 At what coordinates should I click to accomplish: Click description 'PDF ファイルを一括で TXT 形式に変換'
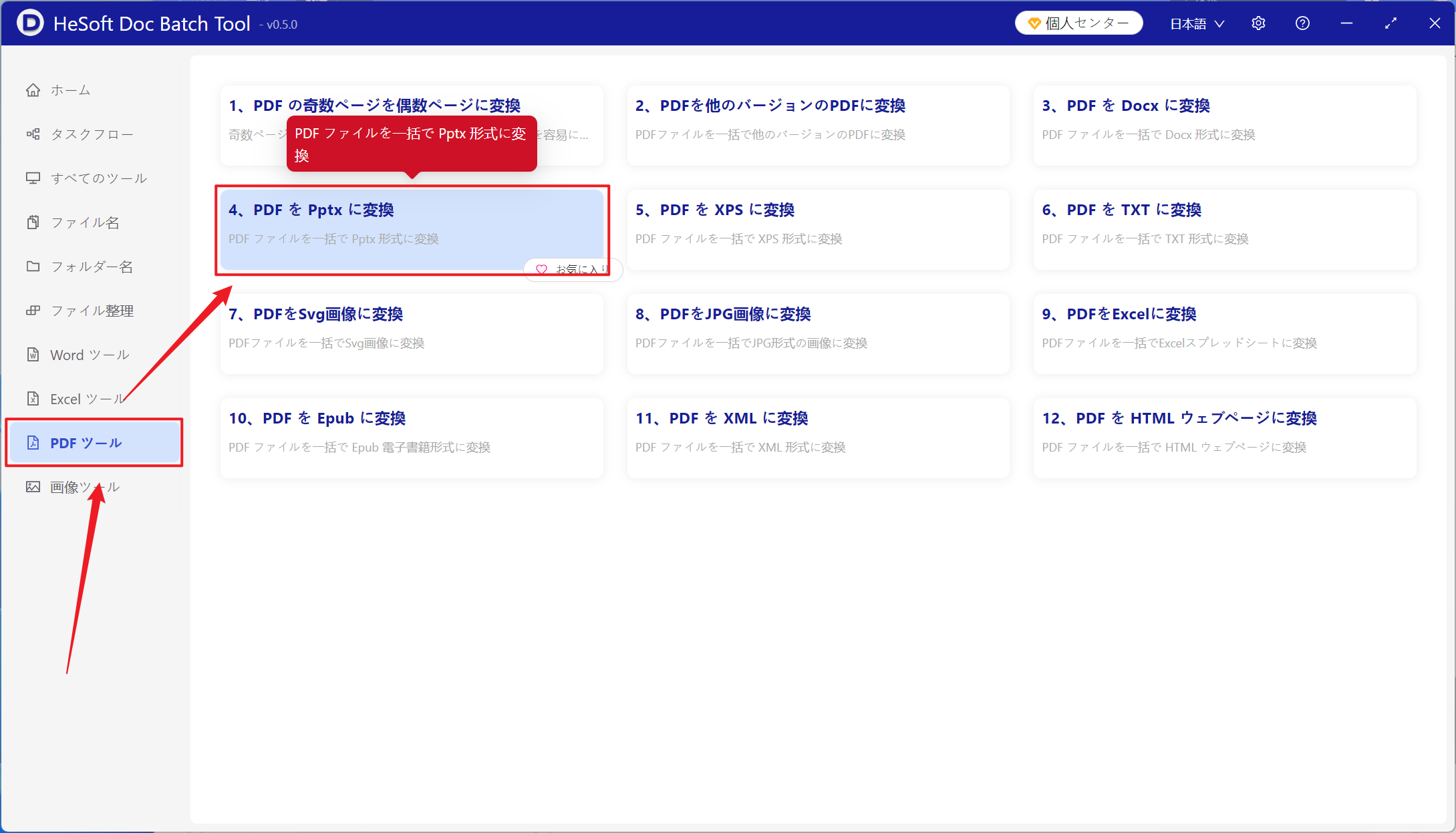[1145, 238]
